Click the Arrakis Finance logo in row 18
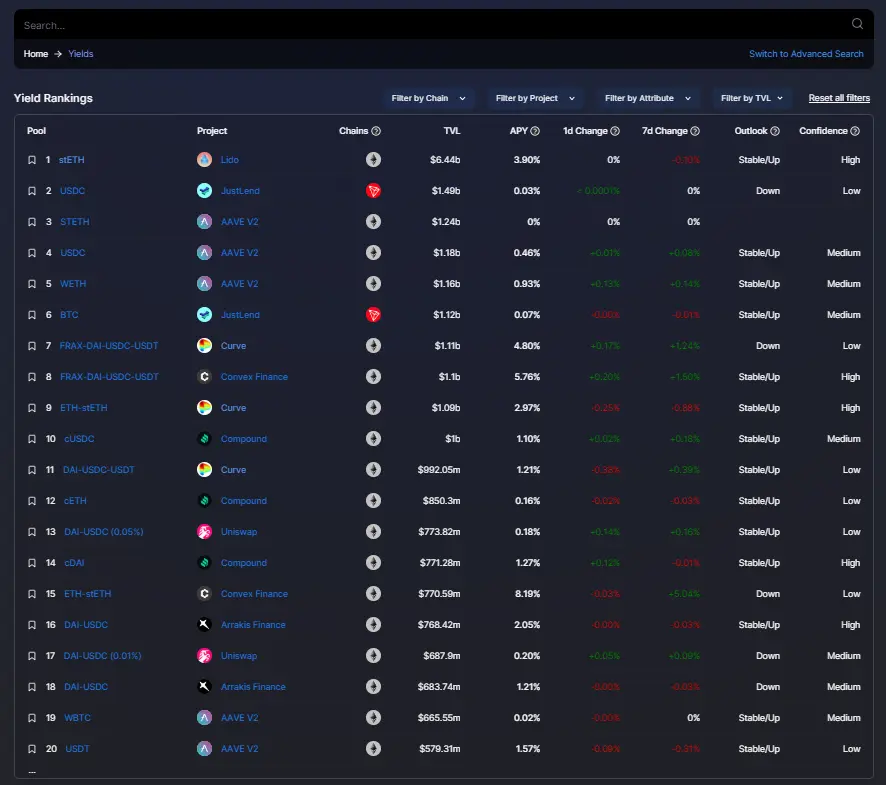 pos(205,687)
